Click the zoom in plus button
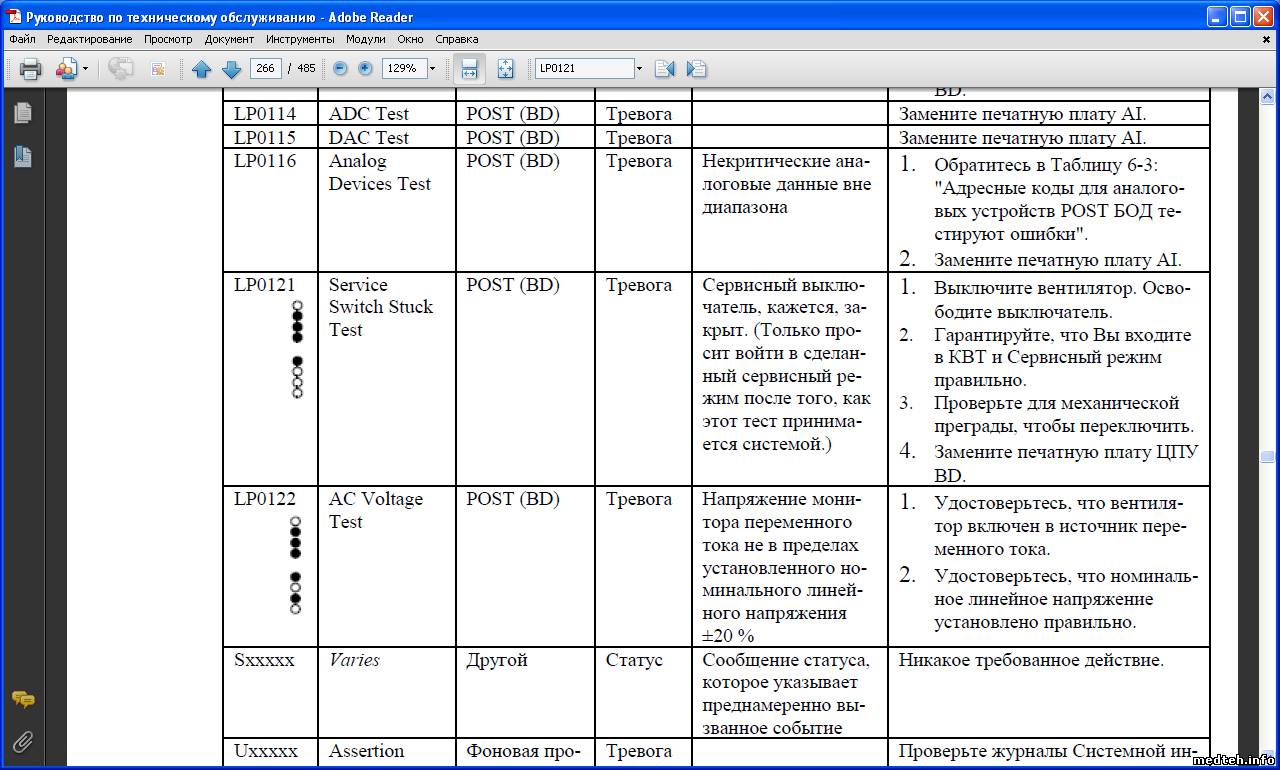1280x770 pixels. tap(365, 69)
